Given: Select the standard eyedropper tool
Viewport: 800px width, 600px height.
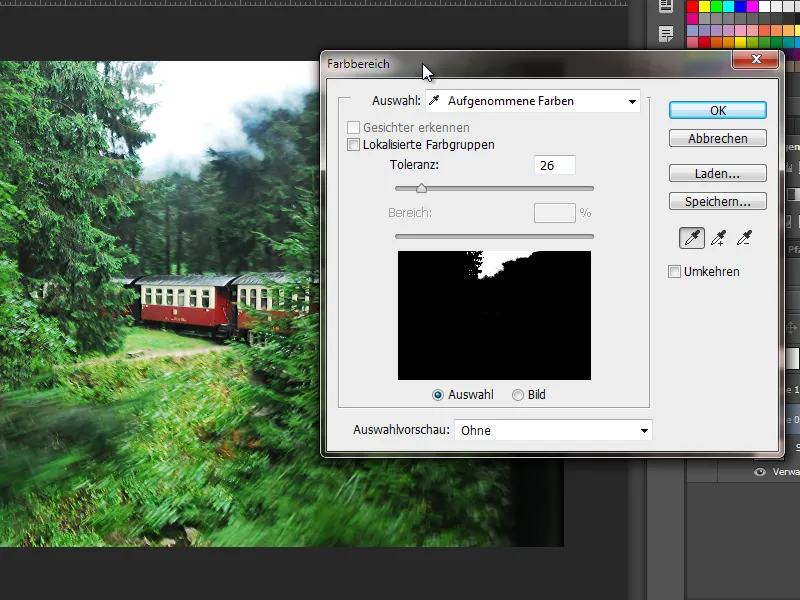Looking at the screenshot, I should point(692,238).
